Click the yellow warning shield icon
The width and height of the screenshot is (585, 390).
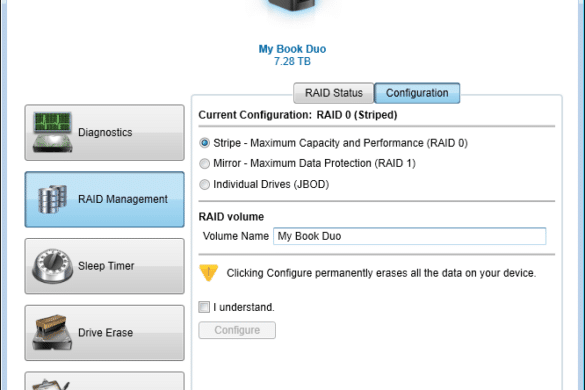tap(209, 273)
